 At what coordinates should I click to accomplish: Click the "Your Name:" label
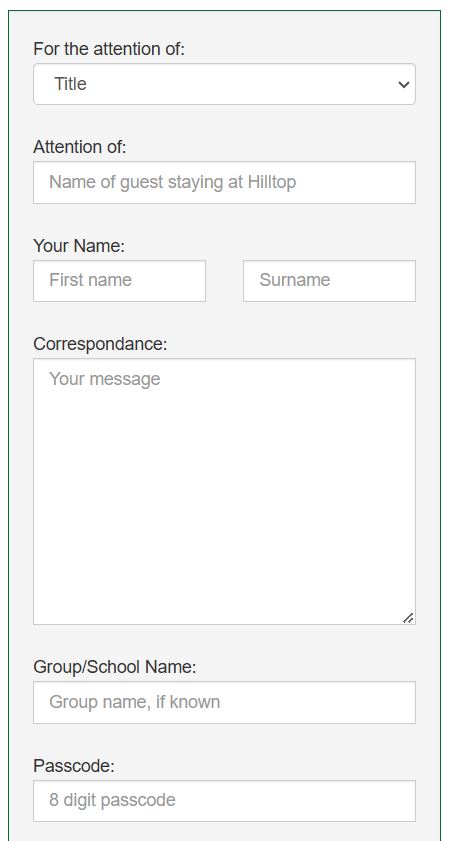79,246
